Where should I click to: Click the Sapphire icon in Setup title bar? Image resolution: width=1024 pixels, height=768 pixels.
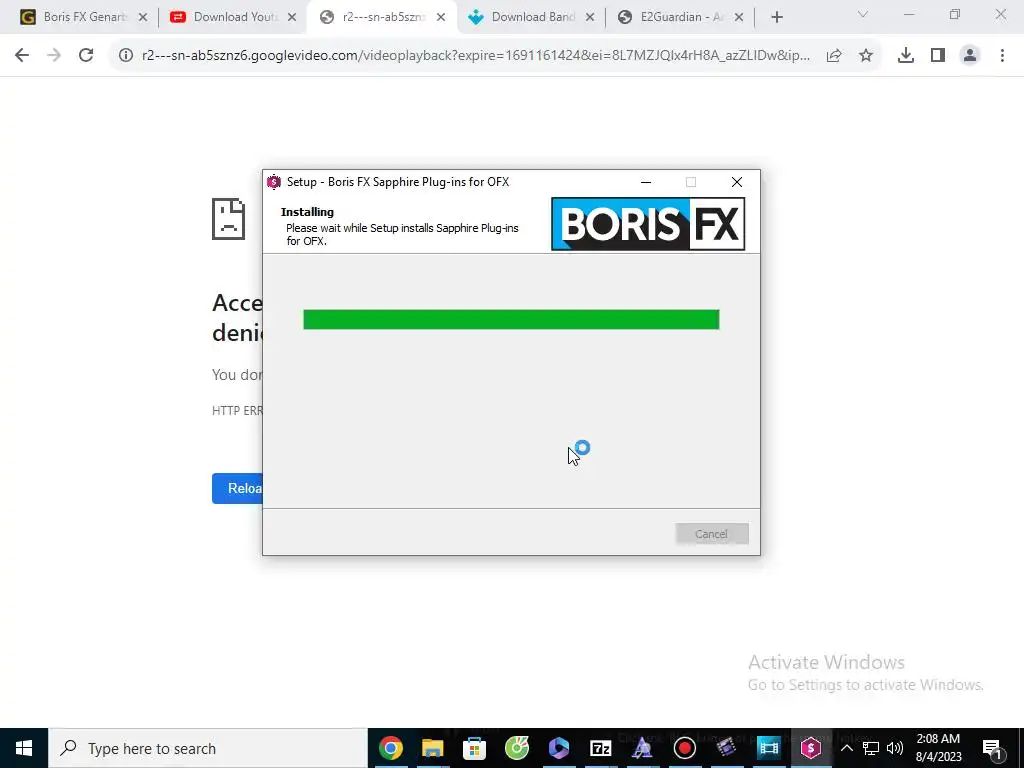tap(274, 182)
